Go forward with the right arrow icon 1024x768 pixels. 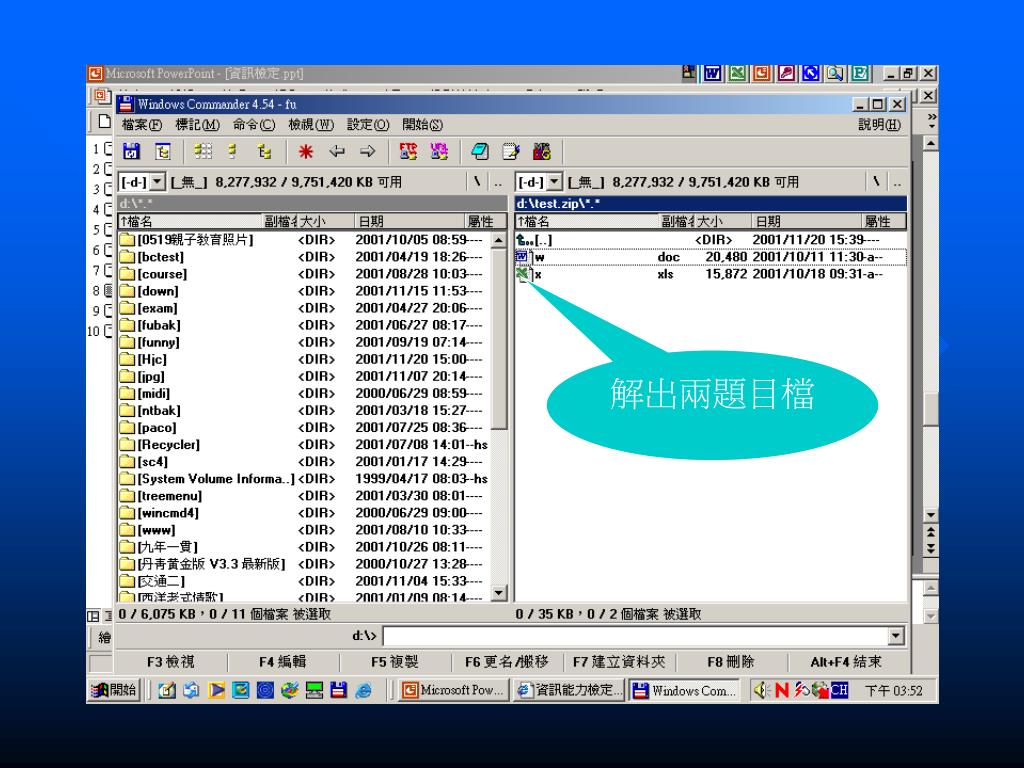coord(368,152)
